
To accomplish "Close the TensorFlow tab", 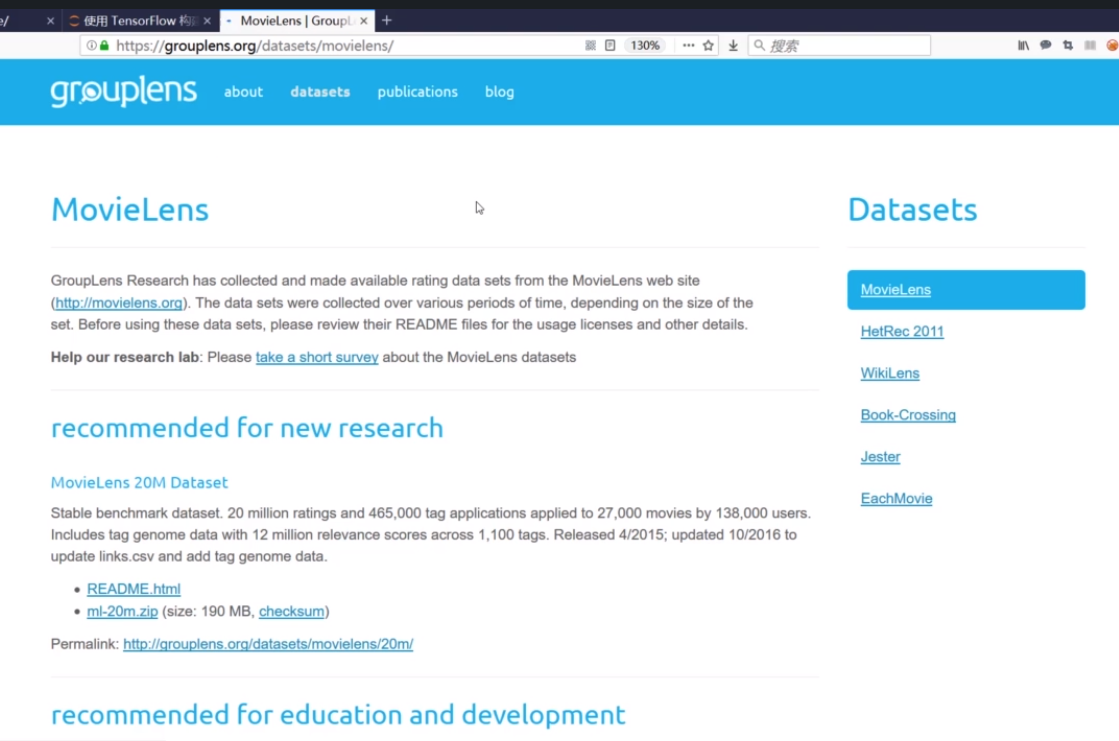I will pyautogui.click(x=207, y=21).
